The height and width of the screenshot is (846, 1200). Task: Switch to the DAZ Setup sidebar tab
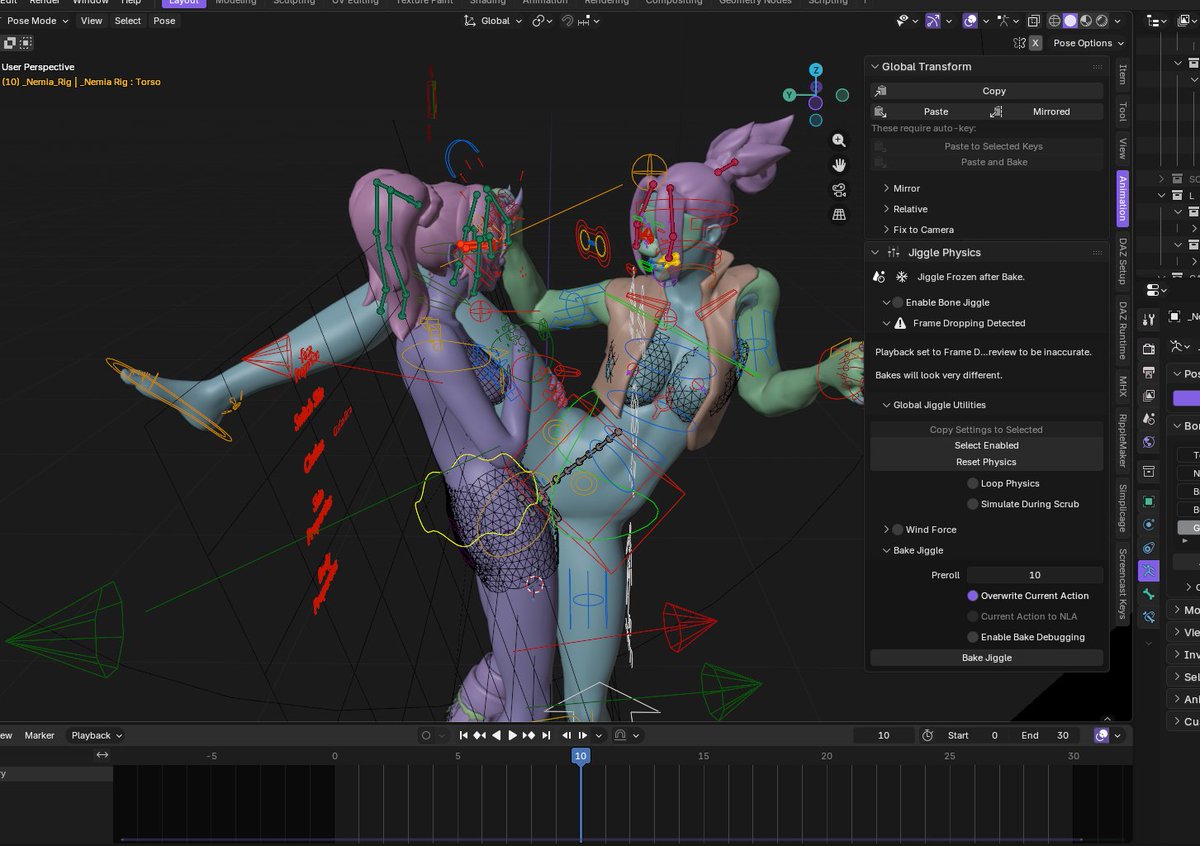coord(1122,262)
